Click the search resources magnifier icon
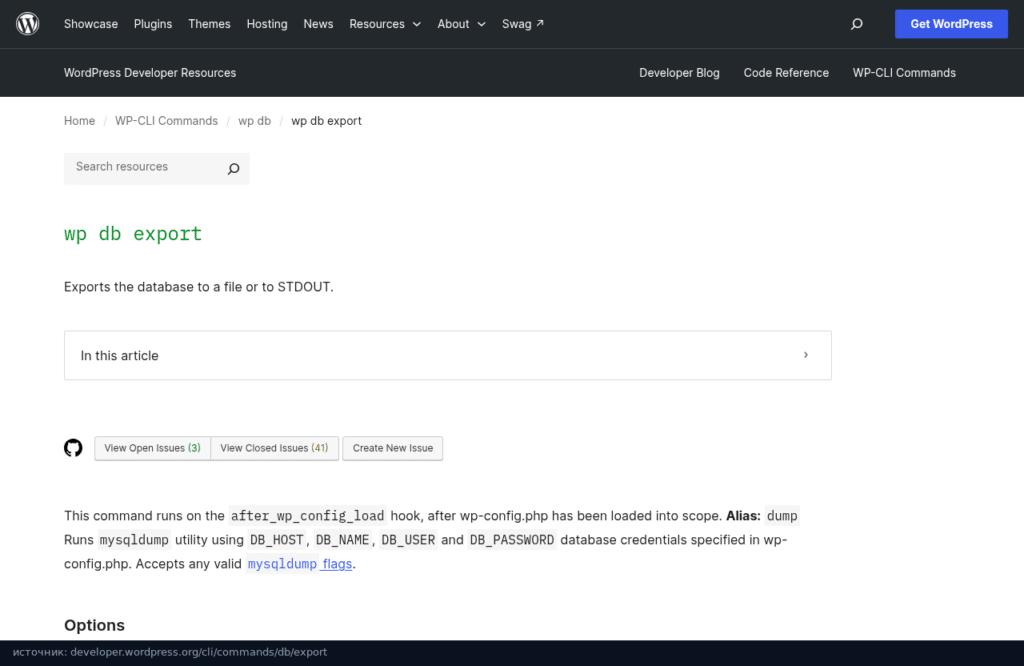This screenshot has height=666, width=1024. tap(233, 169)
